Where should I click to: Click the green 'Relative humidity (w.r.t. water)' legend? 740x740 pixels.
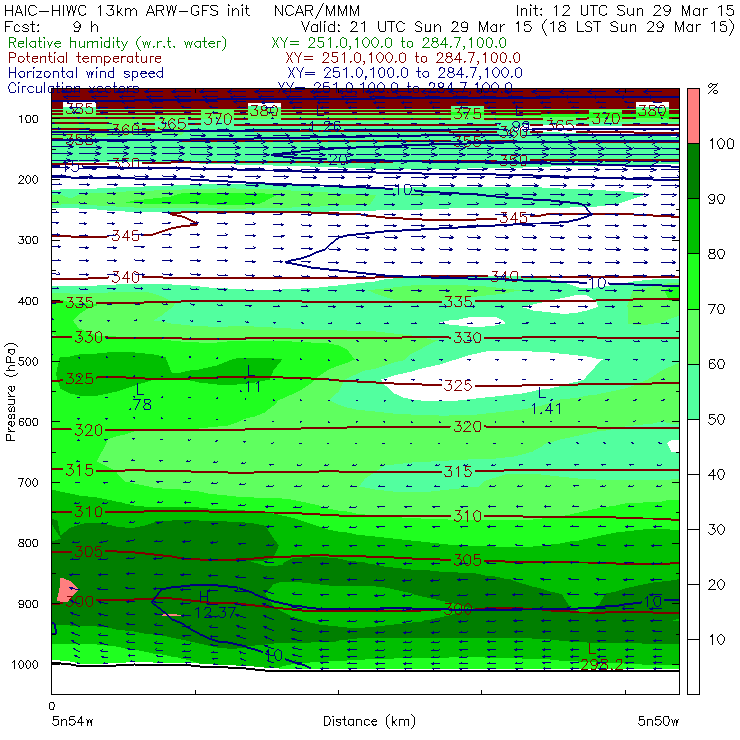click(118, 43)
